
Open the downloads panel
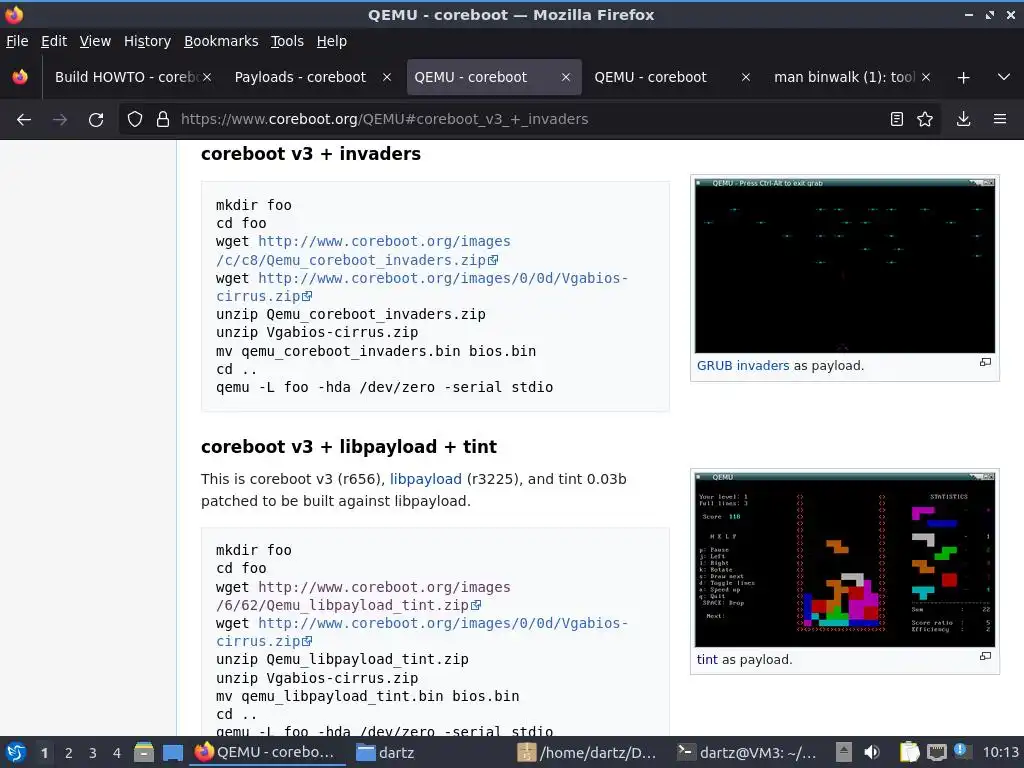pyautogui.click(x=963, y=119)
